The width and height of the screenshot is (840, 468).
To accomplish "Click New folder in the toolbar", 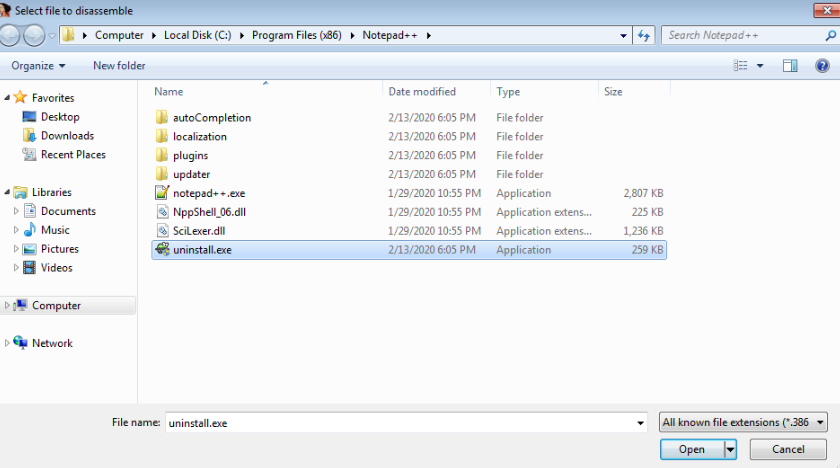I will [119, 66].
